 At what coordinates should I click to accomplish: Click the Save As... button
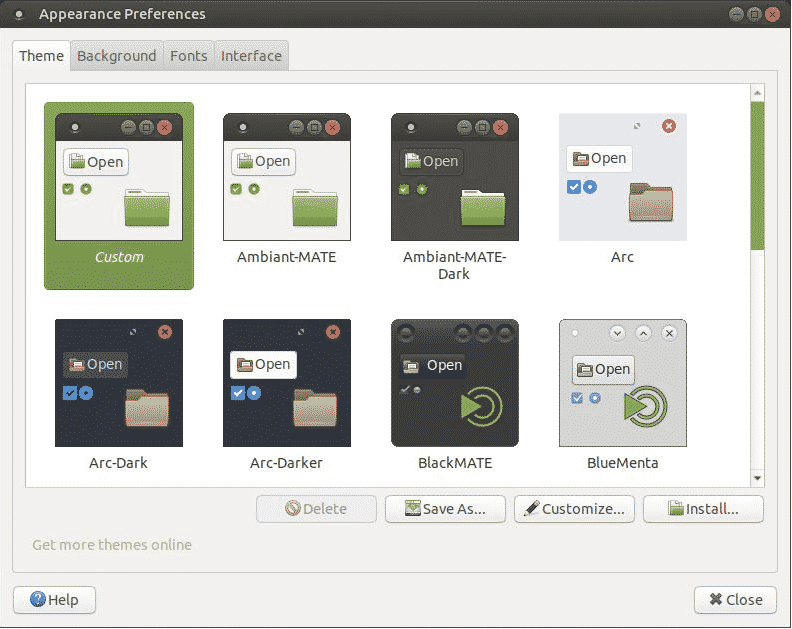(x=445, y=509)
